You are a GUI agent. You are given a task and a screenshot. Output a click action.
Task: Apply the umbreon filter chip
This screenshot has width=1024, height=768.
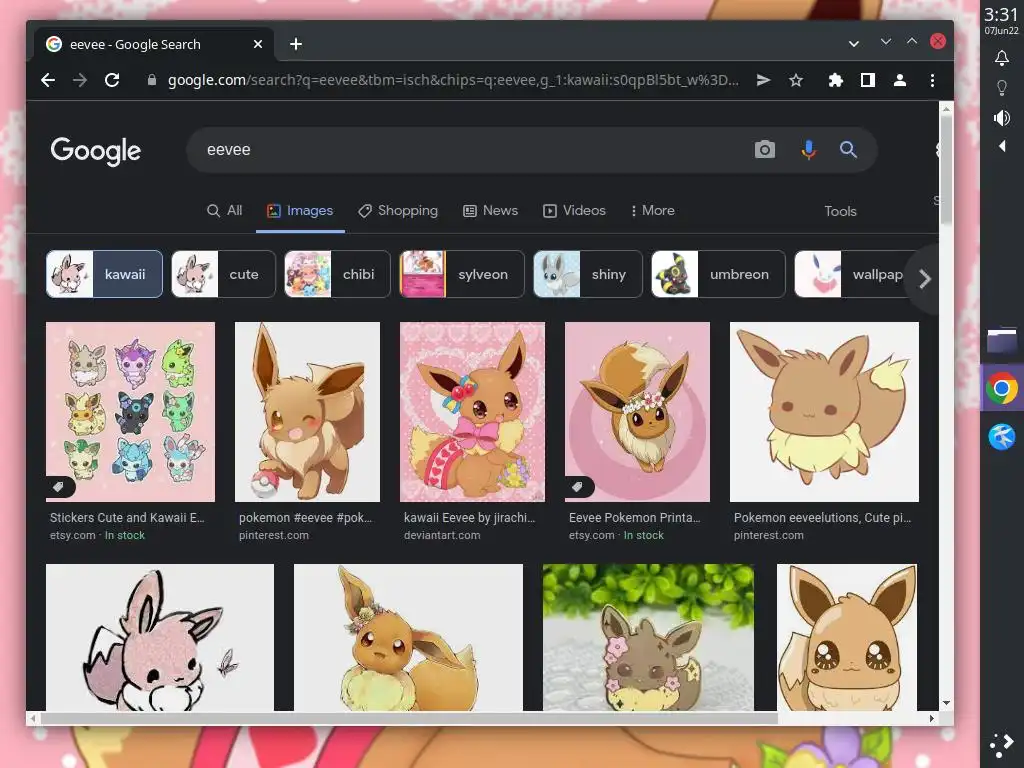[718, 274]
